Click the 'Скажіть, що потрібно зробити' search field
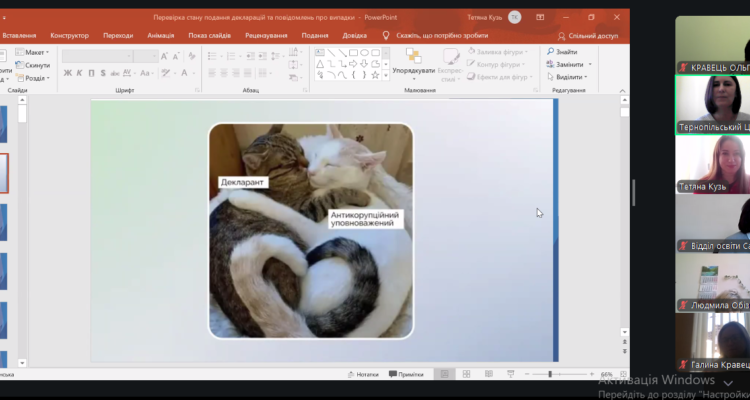The image size is (750, 400). click(x=440, y=35)
